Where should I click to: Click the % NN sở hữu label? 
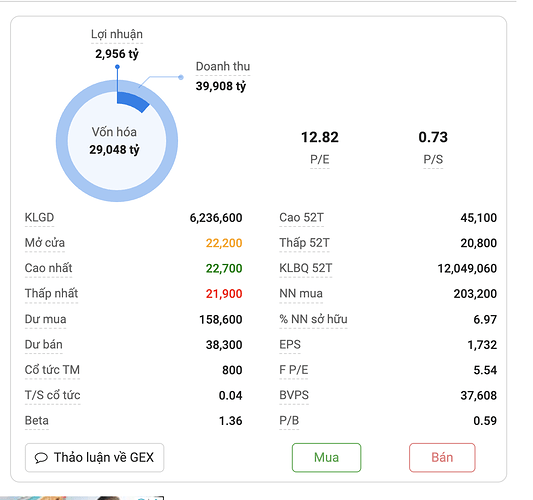point(313,319)
